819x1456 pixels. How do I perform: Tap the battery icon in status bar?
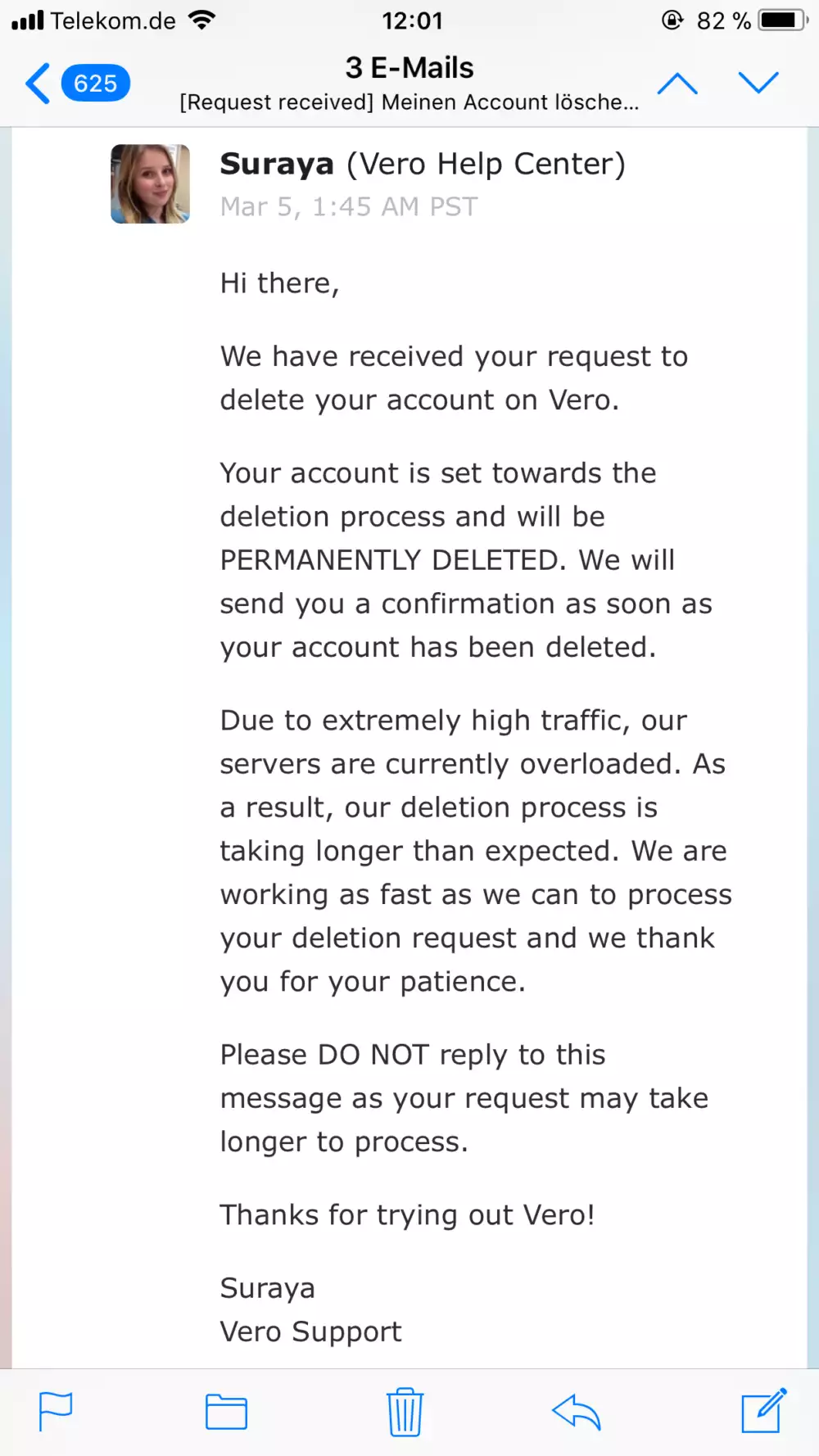(x=782, y=20)
